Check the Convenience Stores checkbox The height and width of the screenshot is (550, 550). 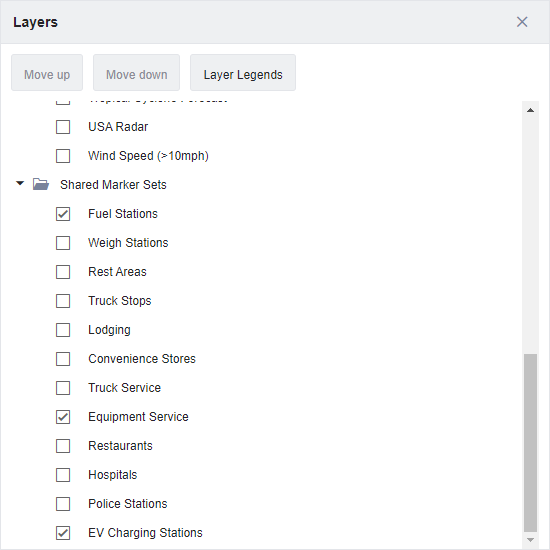63,359
